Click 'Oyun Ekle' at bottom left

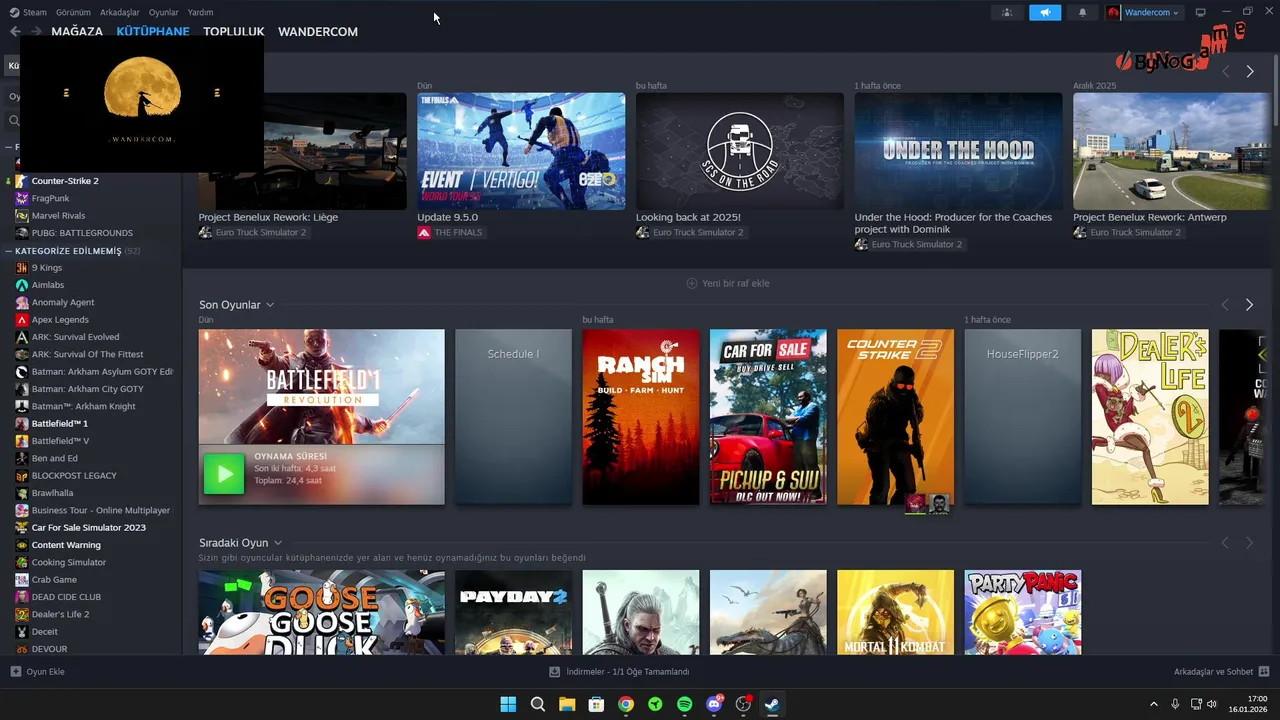pos(45,672)
